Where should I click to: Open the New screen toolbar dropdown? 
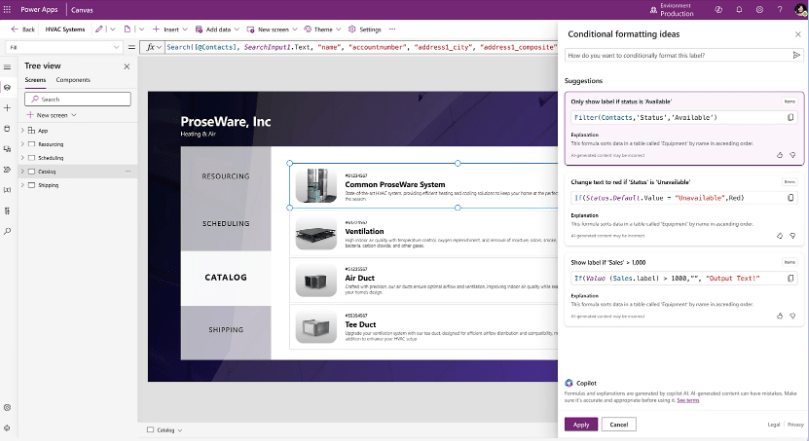[x=272, y=29]
